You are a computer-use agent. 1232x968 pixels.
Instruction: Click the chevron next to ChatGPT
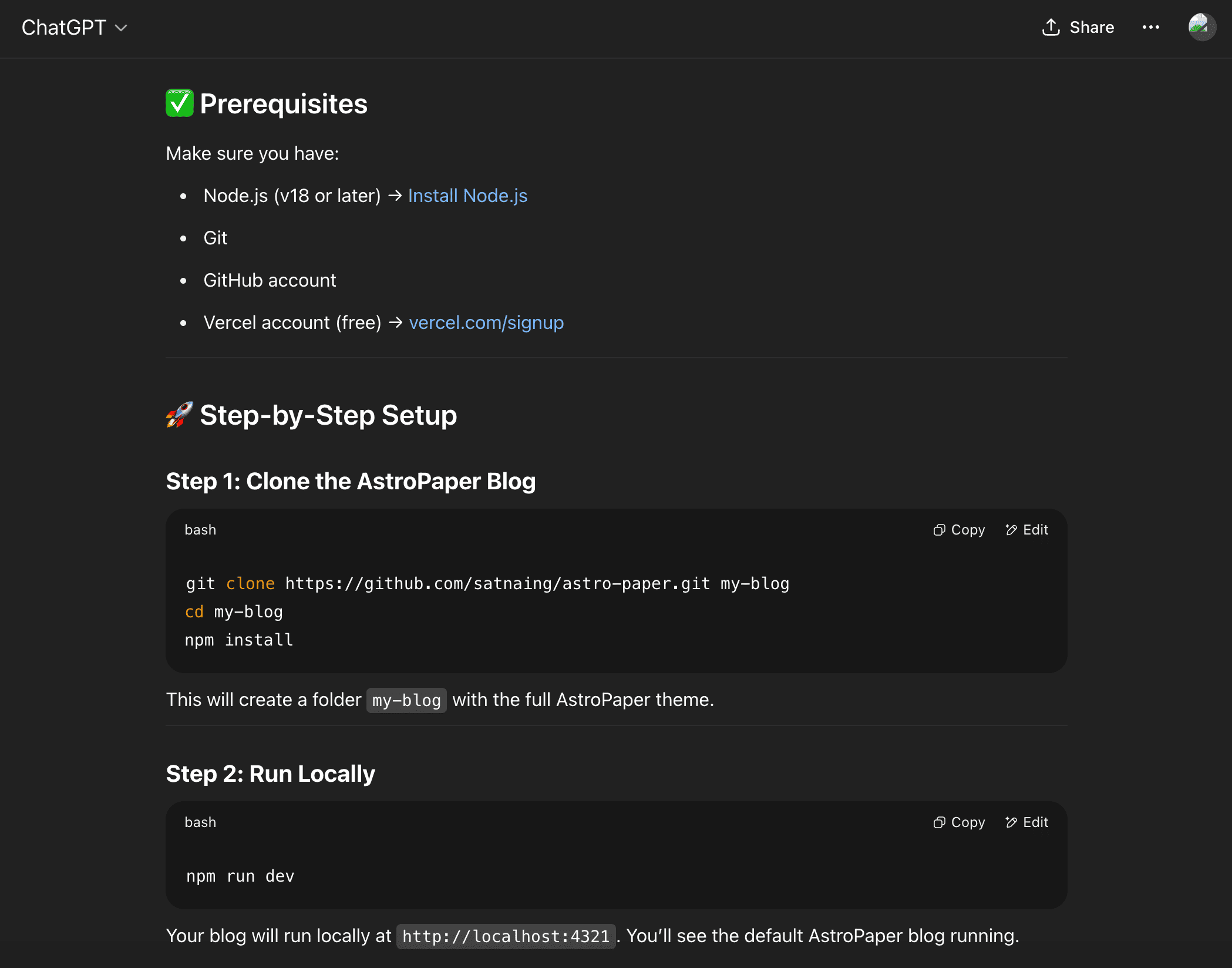pyautogui.click(x=121, y=28)
